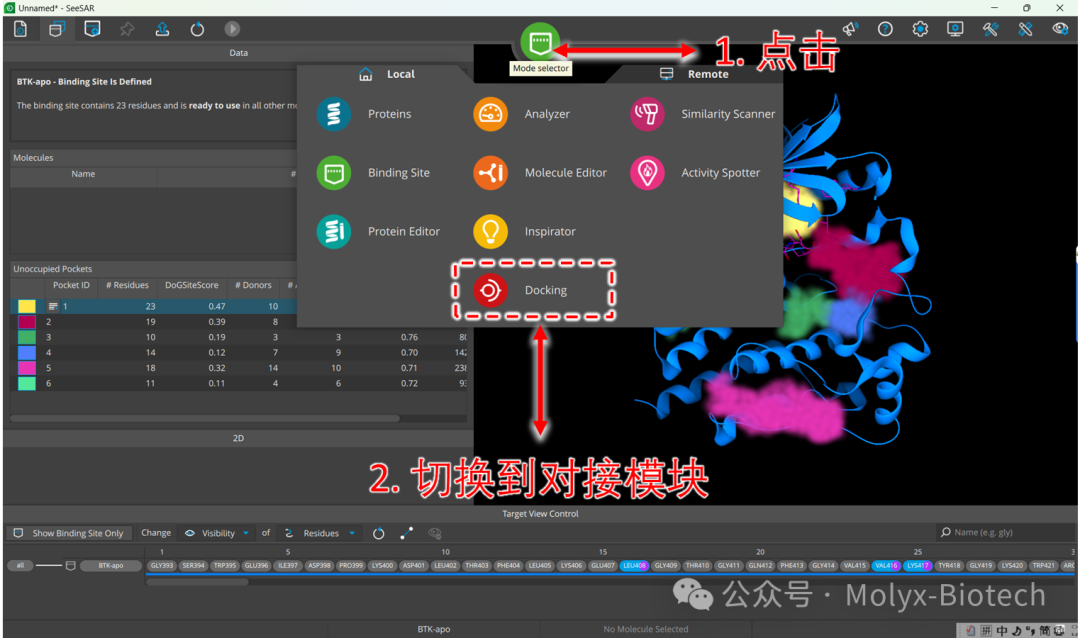Click the project file icon in toolbar
The width and height of the screenshot is (1080, 638).
[21, 29]
